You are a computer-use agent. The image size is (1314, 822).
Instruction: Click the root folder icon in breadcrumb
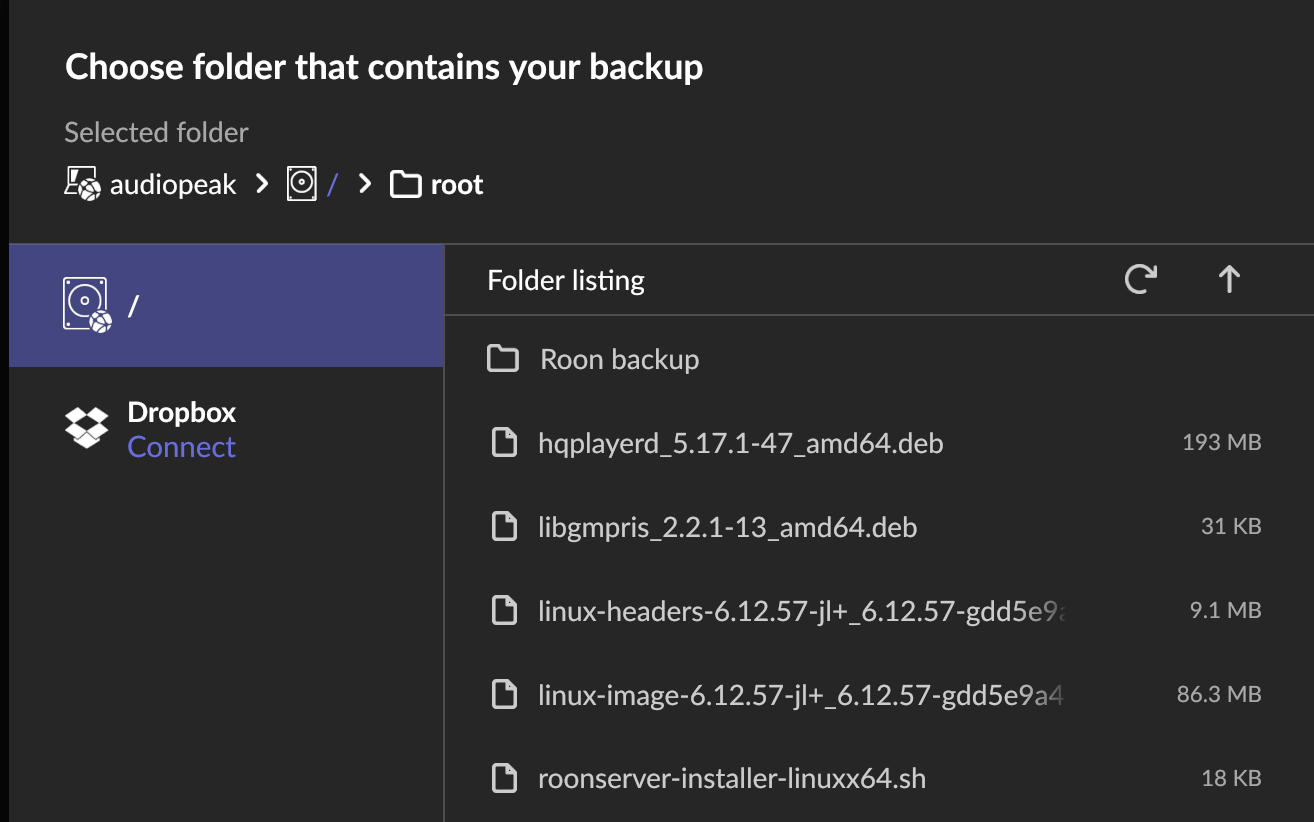(x=405, y=185)
